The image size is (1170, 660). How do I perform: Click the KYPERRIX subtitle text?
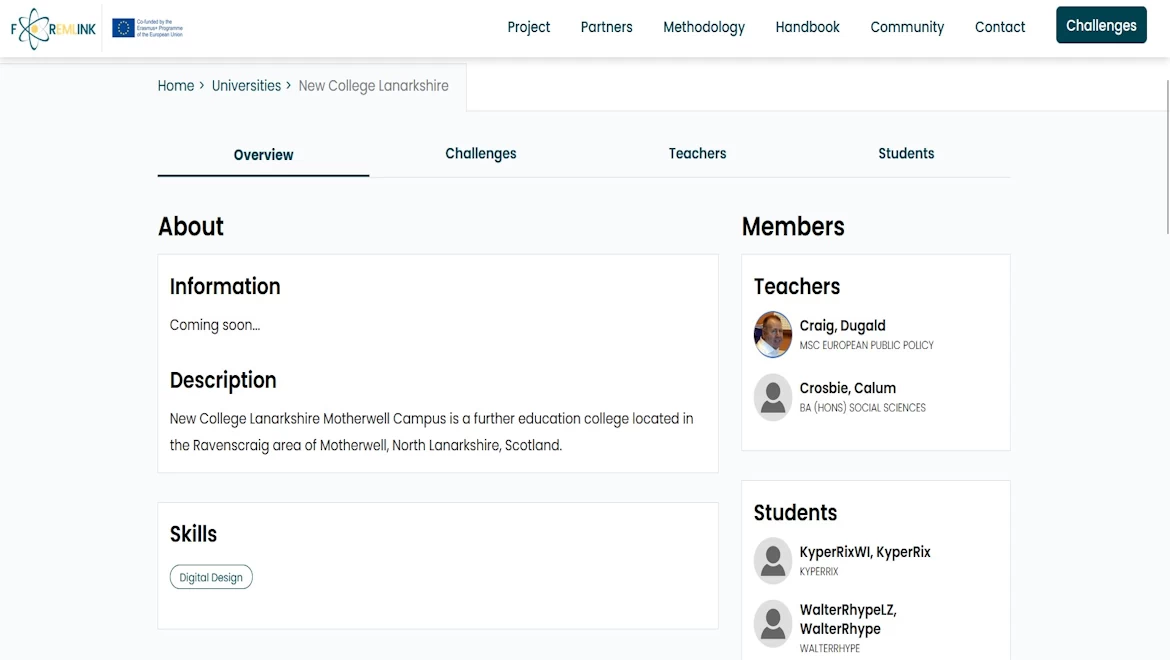click(x=819, y=572)
